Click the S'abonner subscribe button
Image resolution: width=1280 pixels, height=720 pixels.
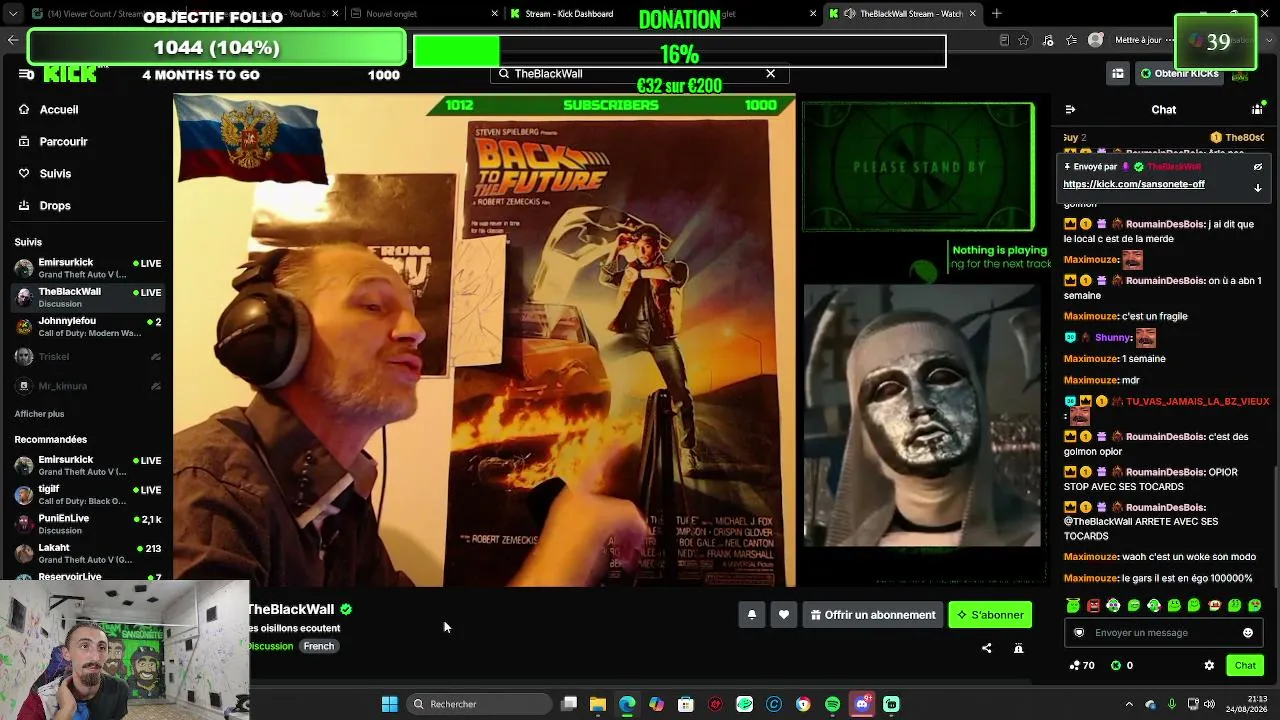[x=990, y=615]
